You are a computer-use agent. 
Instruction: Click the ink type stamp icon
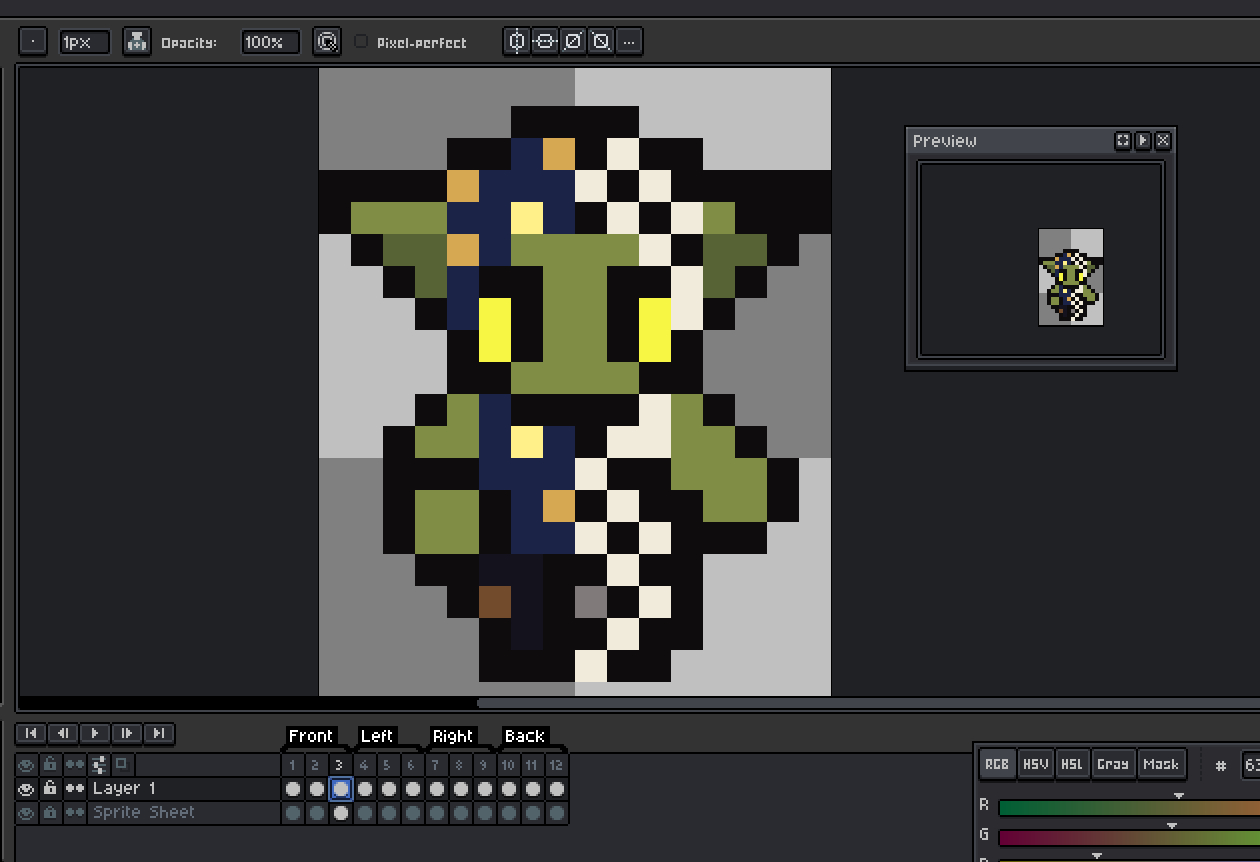click(x=136, y=42)
